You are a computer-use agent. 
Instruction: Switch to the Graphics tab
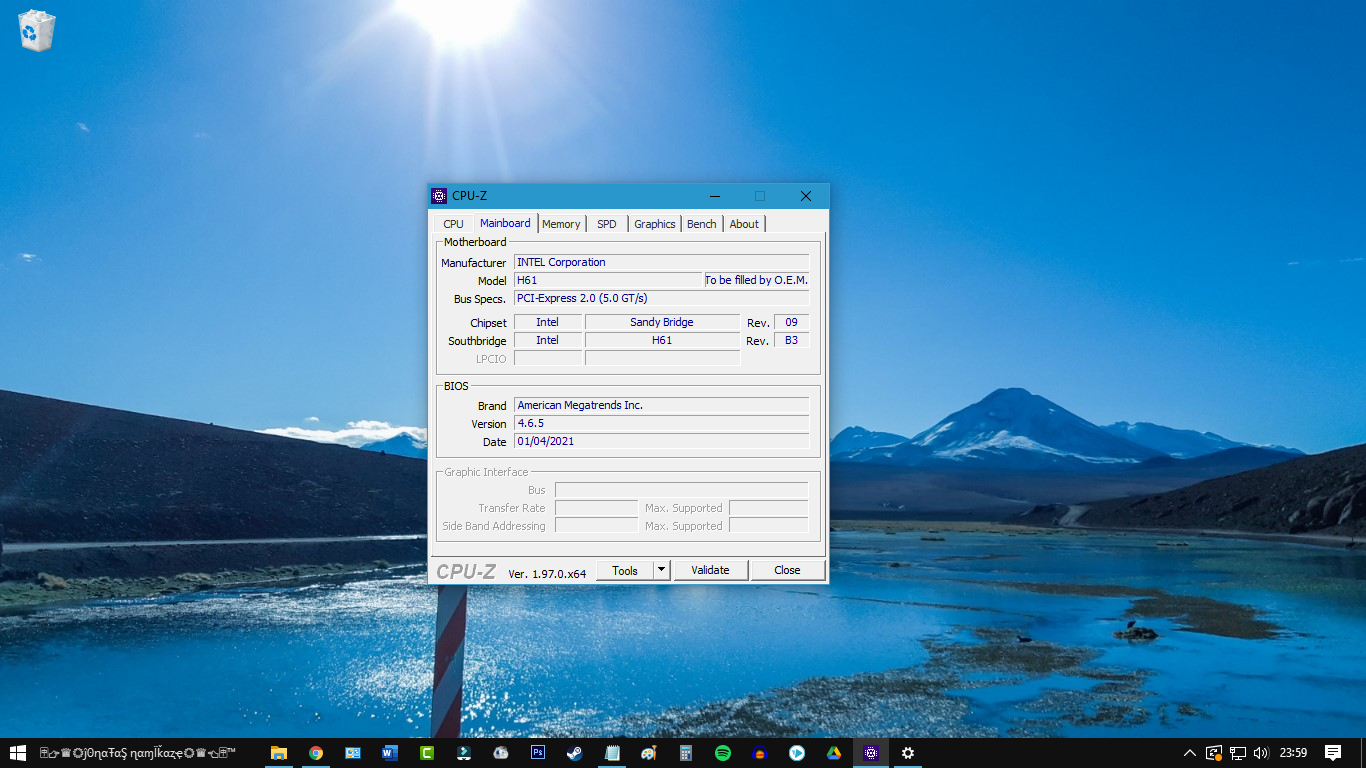coord(655,224)
